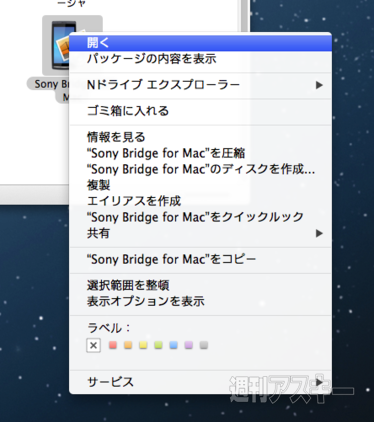Apply the green label color
This screenshot has width=374, height=422.
(158, 345)
